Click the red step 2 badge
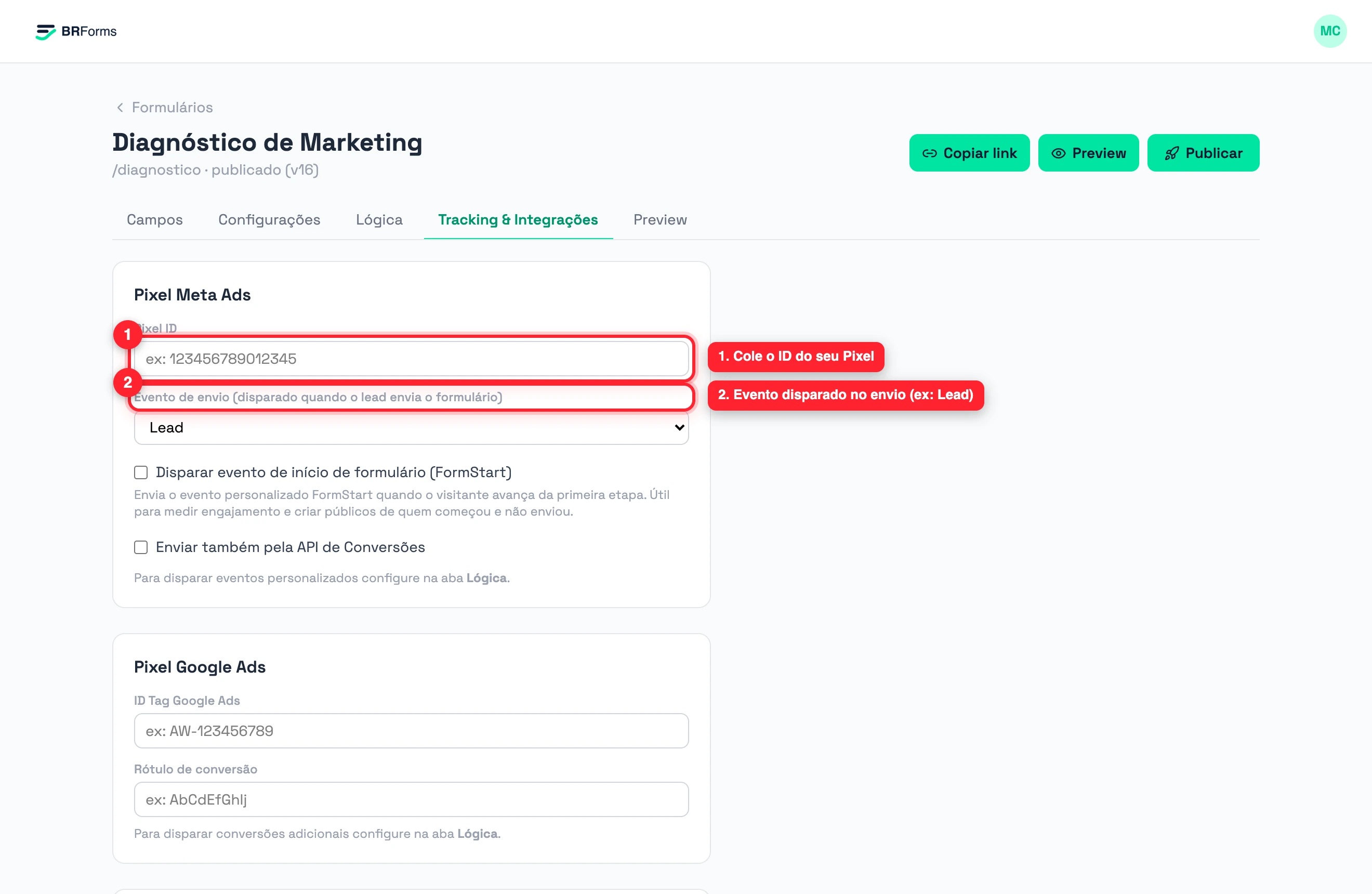 point(127,383)
